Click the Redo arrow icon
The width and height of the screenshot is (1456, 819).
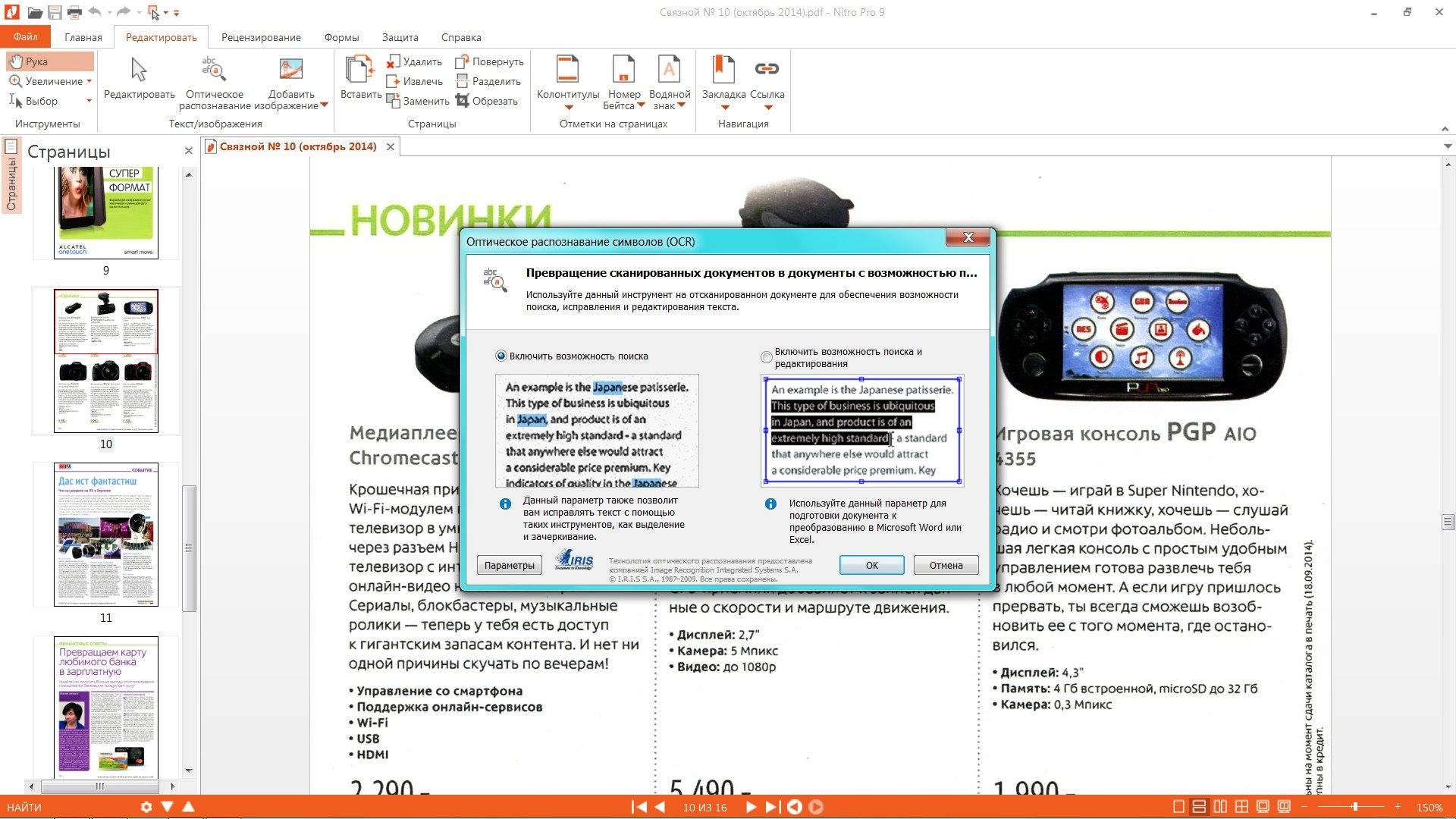124,13
